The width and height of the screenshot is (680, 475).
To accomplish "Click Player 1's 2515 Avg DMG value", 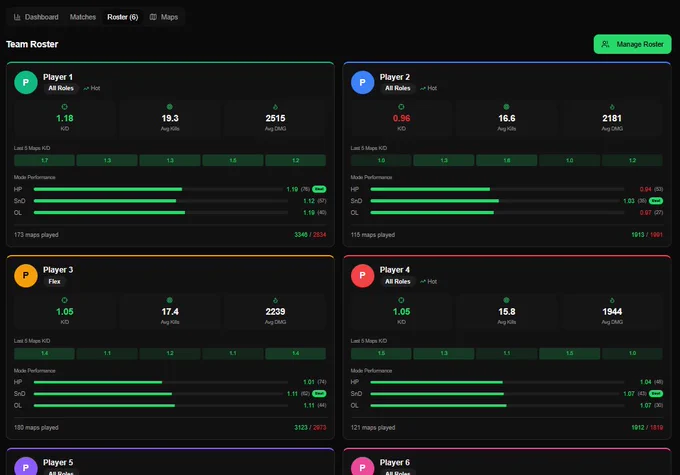I will (x=275, y=118).
